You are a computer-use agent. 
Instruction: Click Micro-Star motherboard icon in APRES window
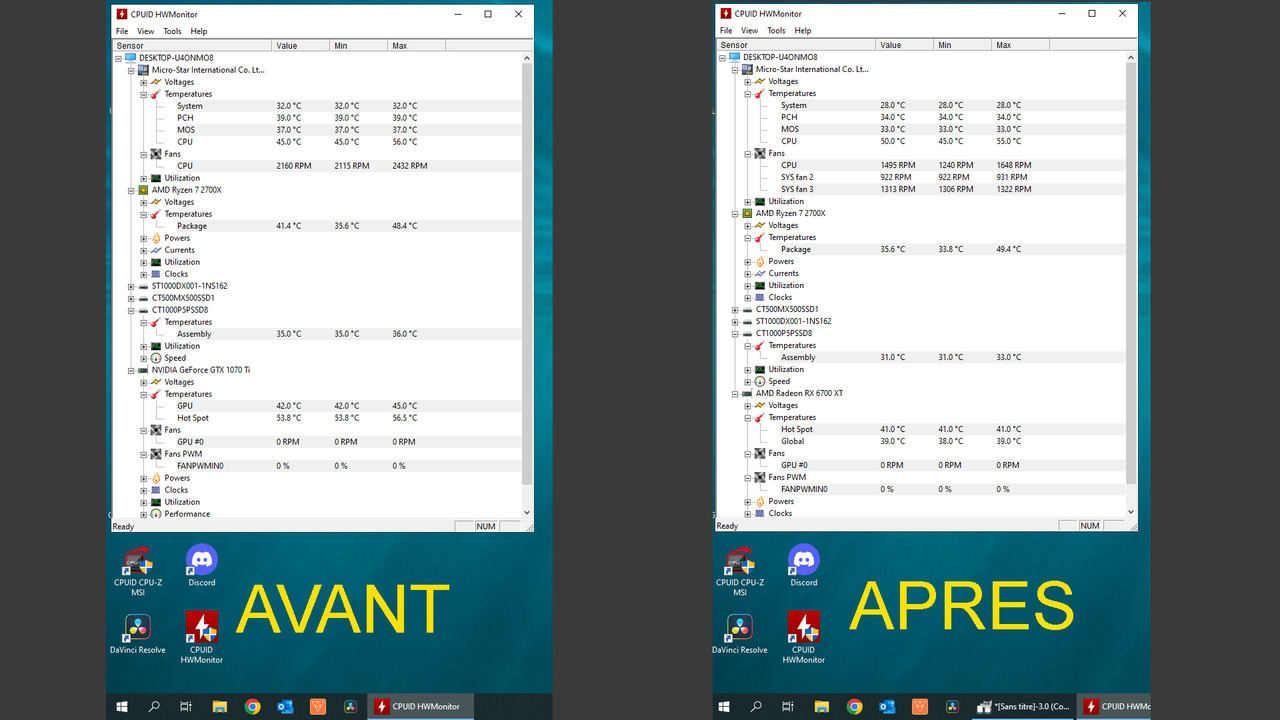coord(748,69)
